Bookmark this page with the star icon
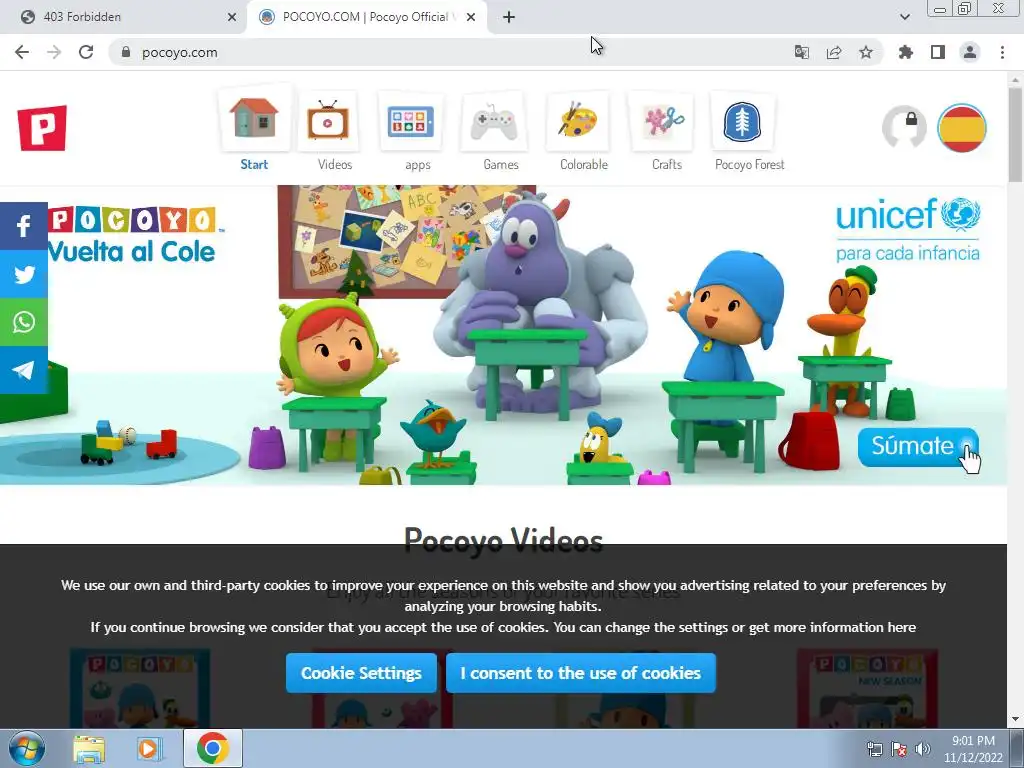The image size is (1024, 768). point(866,52)
